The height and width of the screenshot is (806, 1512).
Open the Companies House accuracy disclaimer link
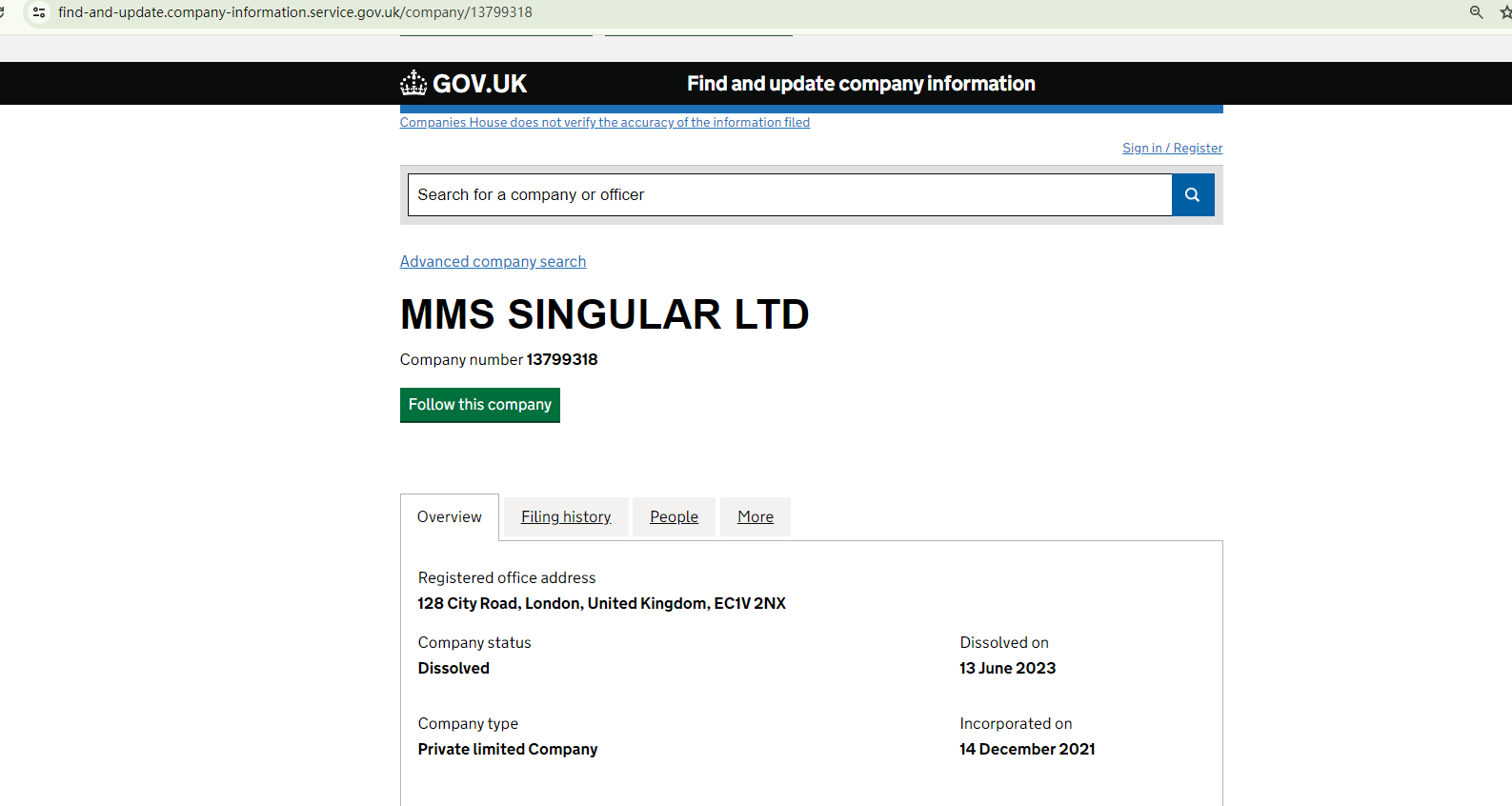604,122
